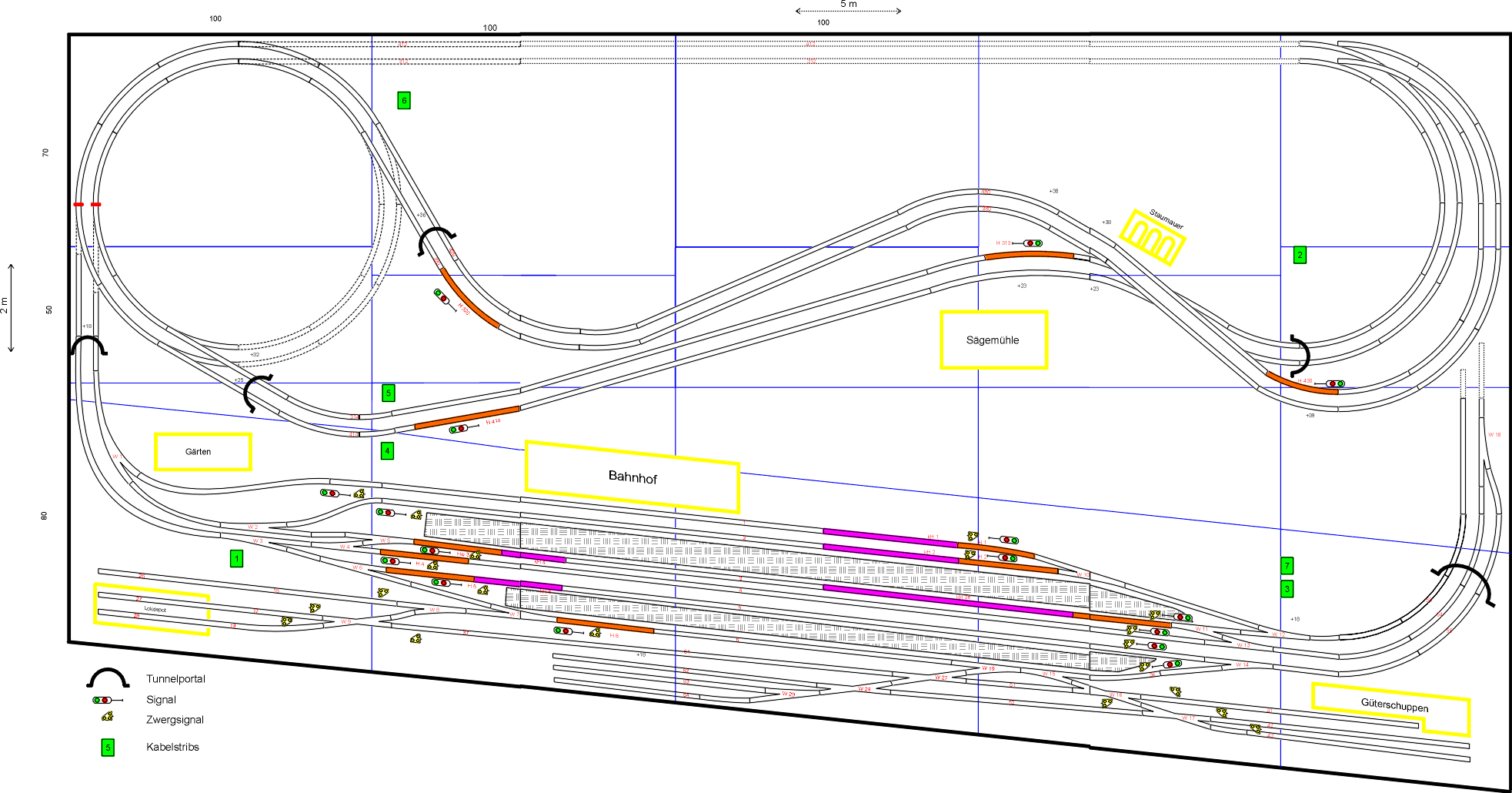
Task: Select the signal beside label H 438
Action: [1335, 383]
